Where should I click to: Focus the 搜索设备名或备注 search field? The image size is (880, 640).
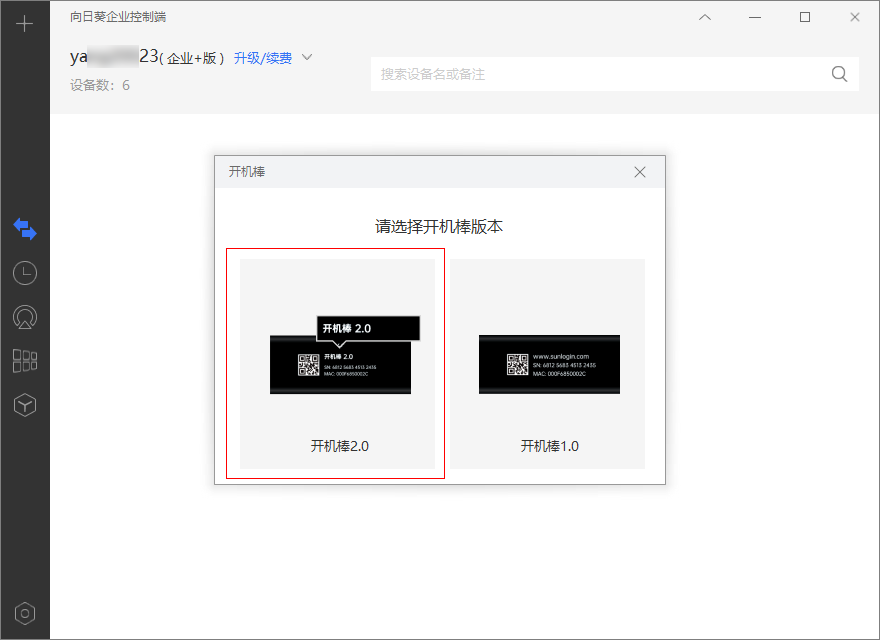click(615, 74)
